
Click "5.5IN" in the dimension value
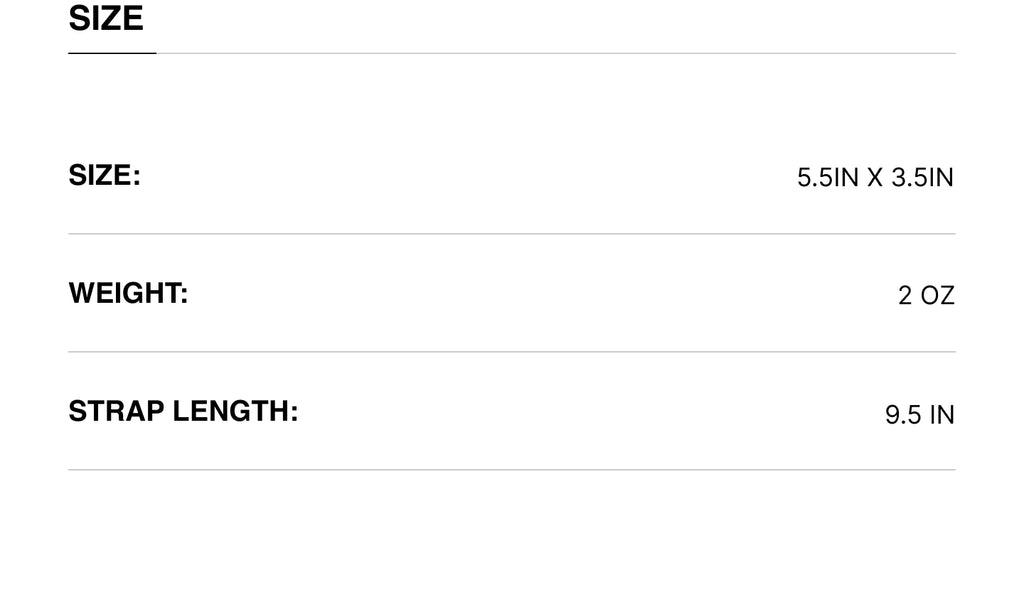tap(828, 178)
